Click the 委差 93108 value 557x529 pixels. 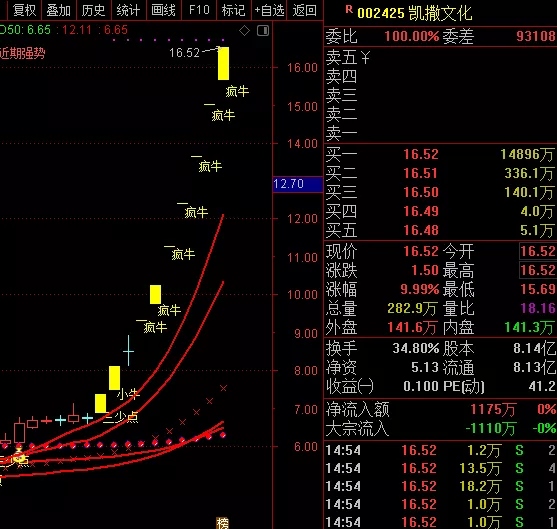[535, 36]
